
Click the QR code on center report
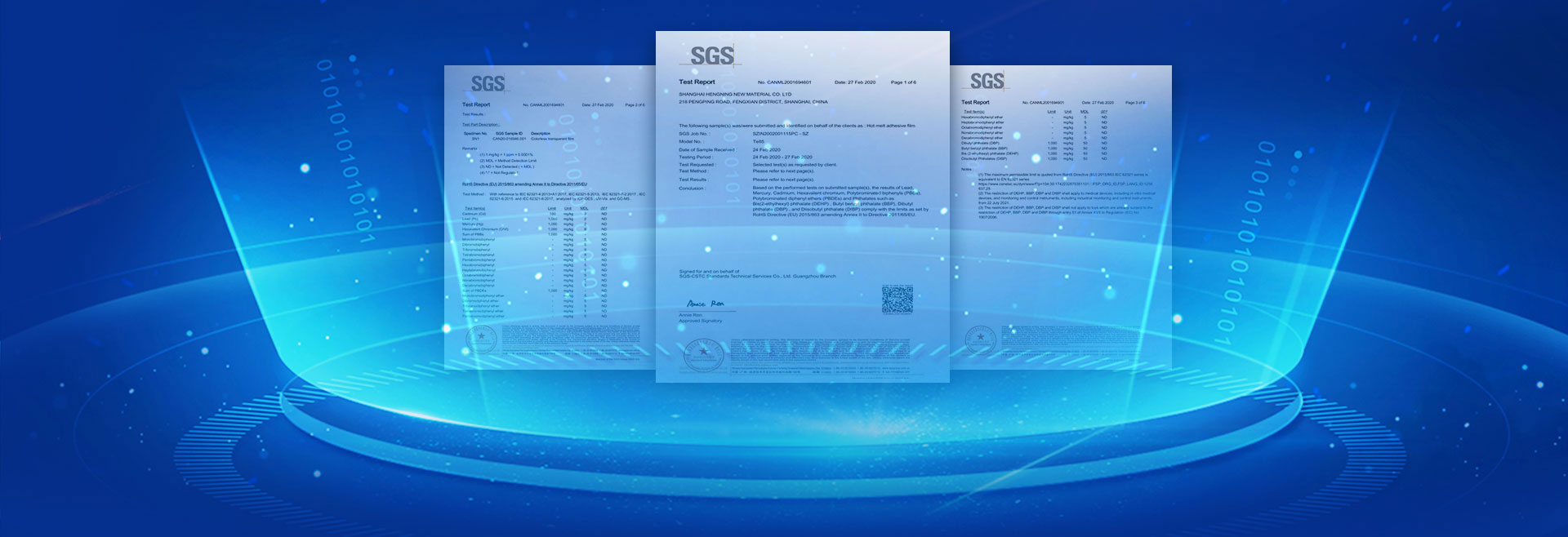[897, 300]
